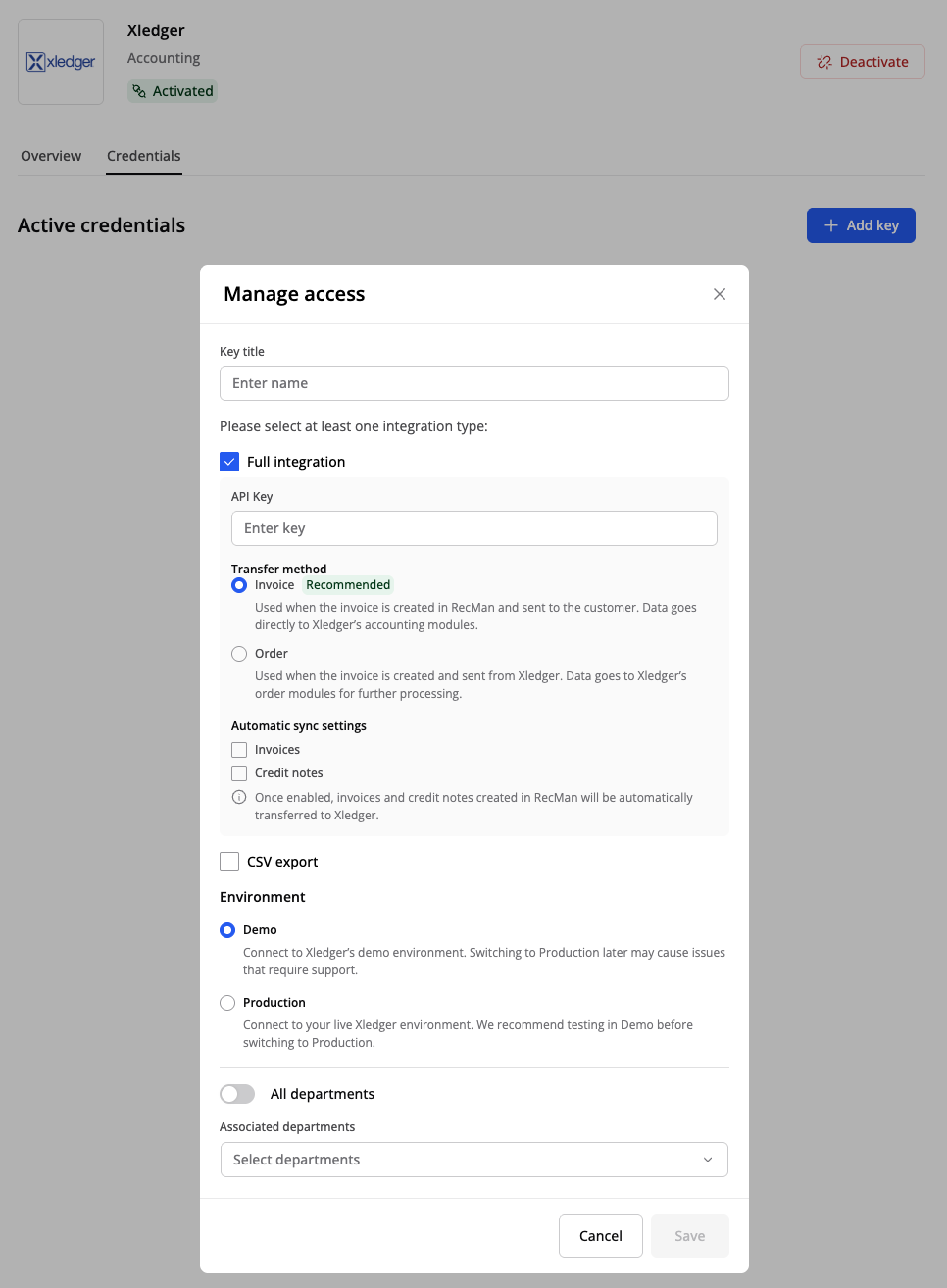Check the CSV export option
Viewport: 947px width, 1288px height.
(x=229, y=862)
